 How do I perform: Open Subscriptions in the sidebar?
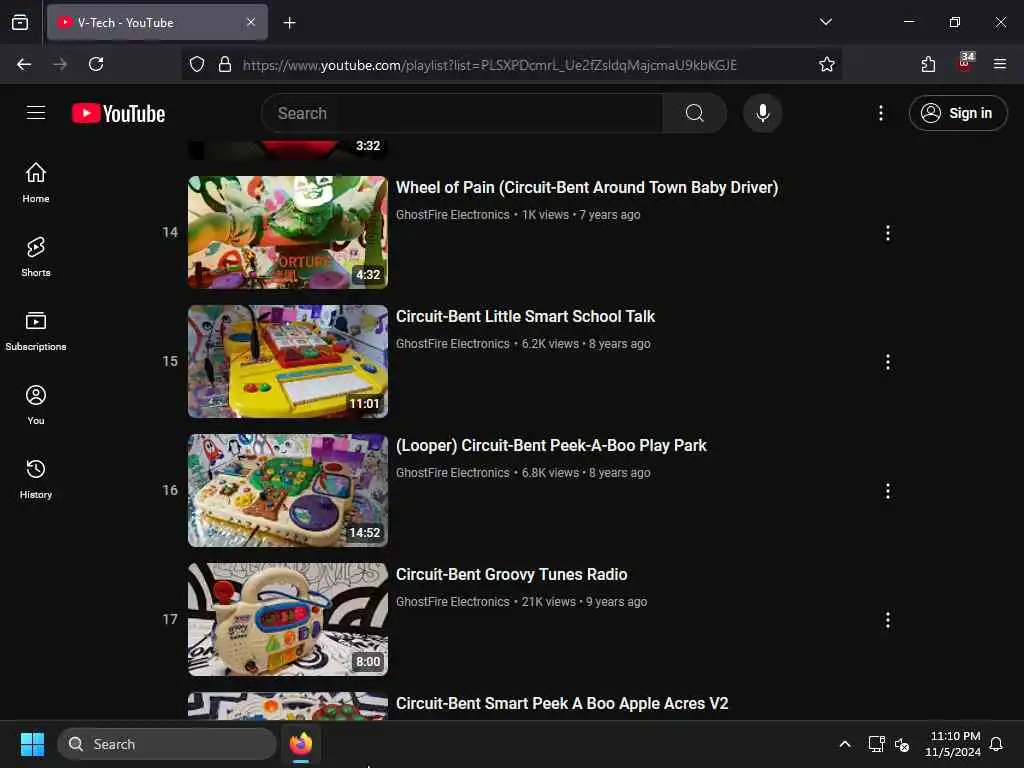[36, 331]
